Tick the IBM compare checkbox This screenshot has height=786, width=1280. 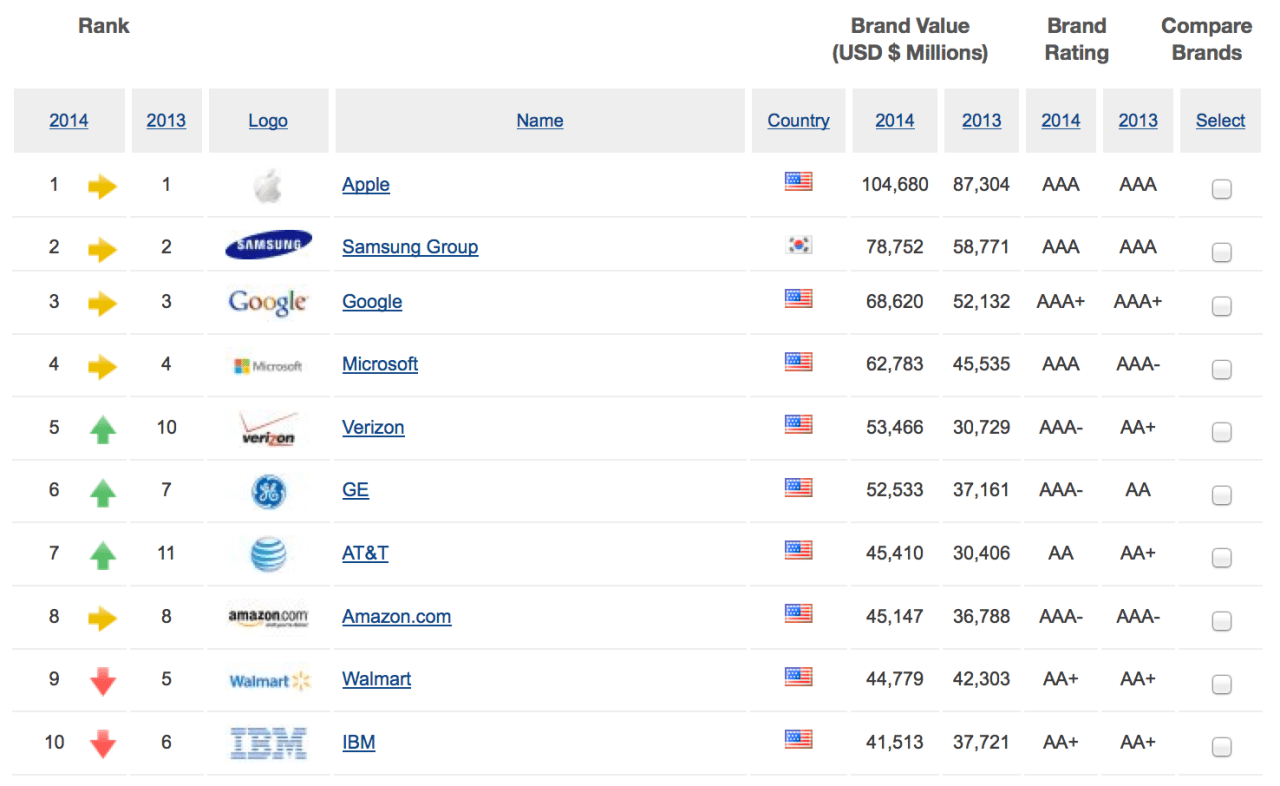(1221, 746)
